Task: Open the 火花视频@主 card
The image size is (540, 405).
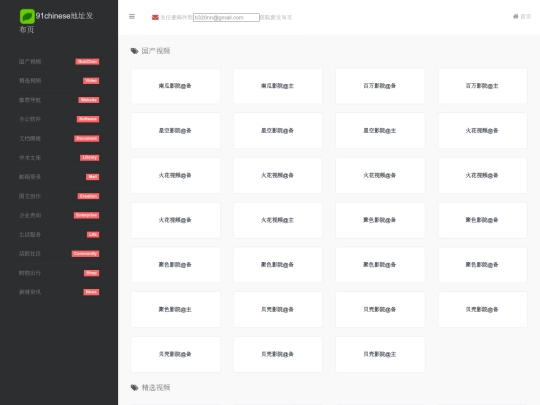Action: (278, 220)
